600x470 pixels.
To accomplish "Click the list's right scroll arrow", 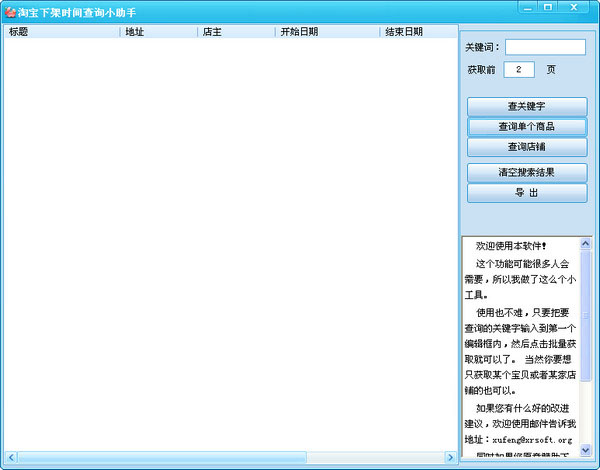I will coord(450,457).
